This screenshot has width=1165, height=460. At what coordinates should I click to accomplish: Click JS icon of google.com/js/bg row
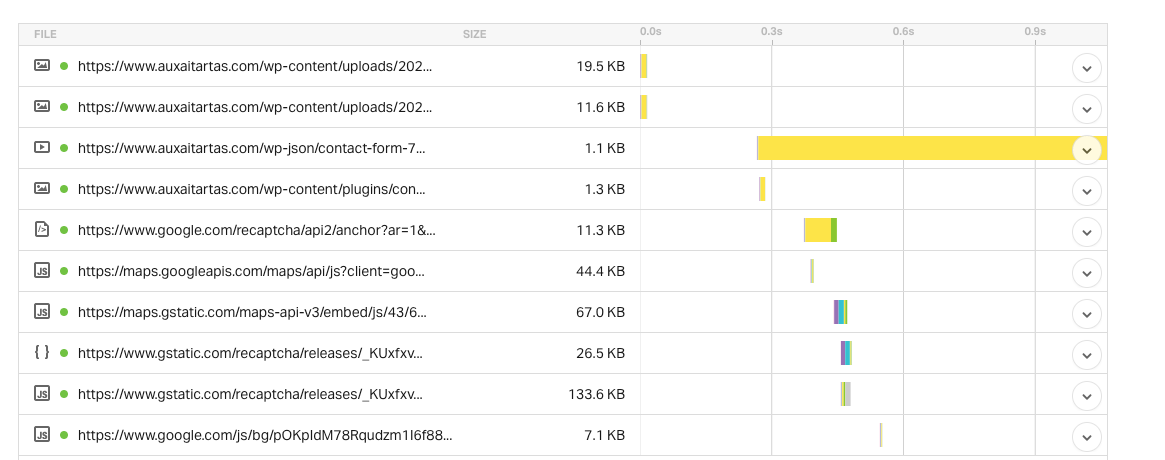point(42,435)
